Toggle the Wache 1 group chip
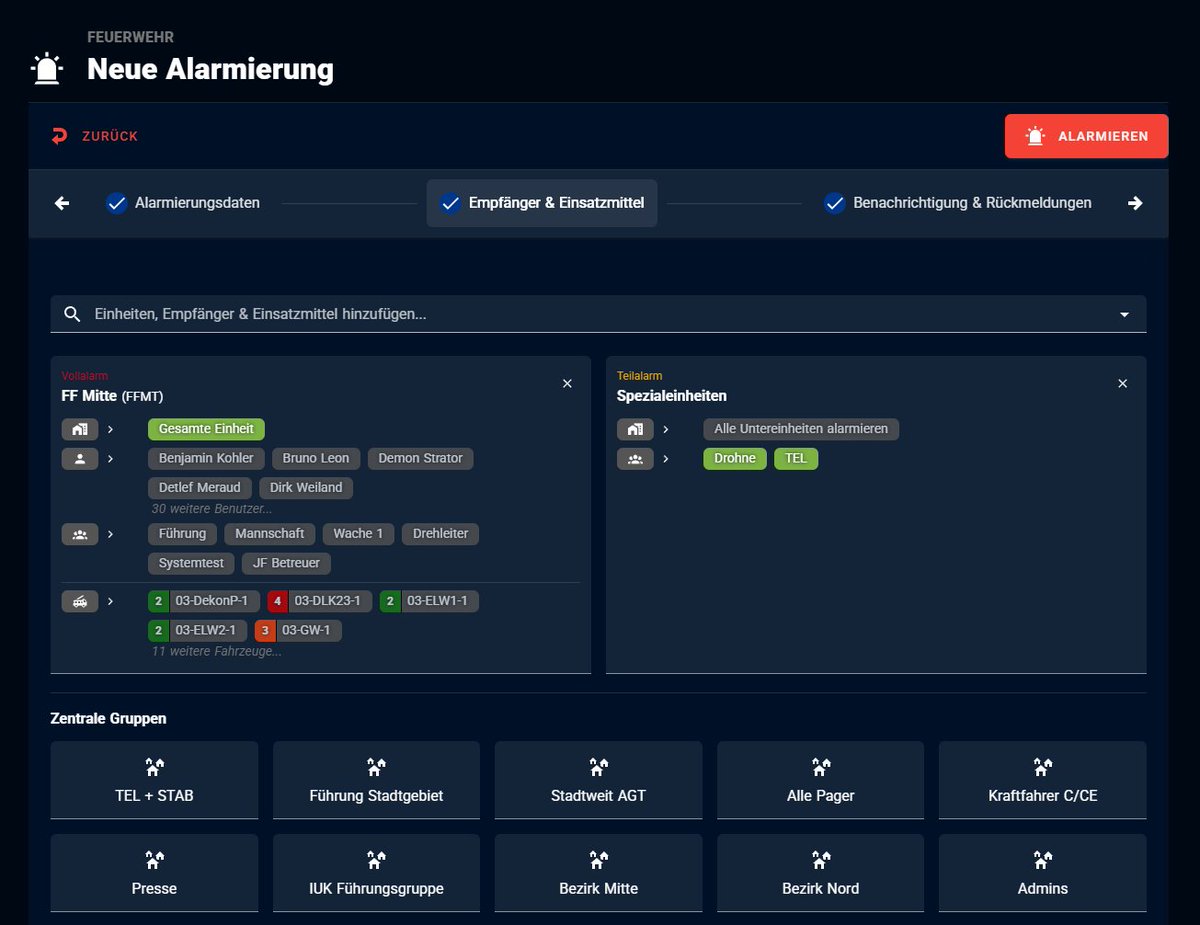Image resolution: width=1200 pixels, height=925 pixels. [x=359, y=534]
